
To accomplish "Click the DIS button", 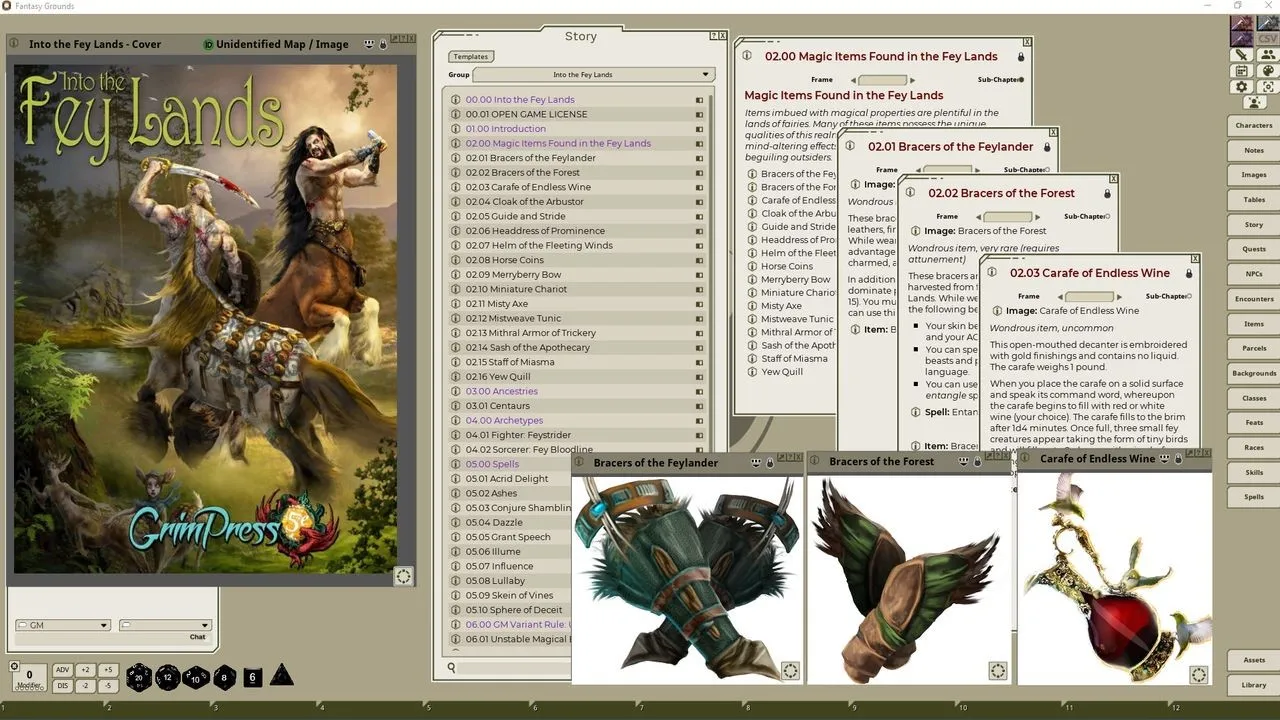I will (62, 686).
